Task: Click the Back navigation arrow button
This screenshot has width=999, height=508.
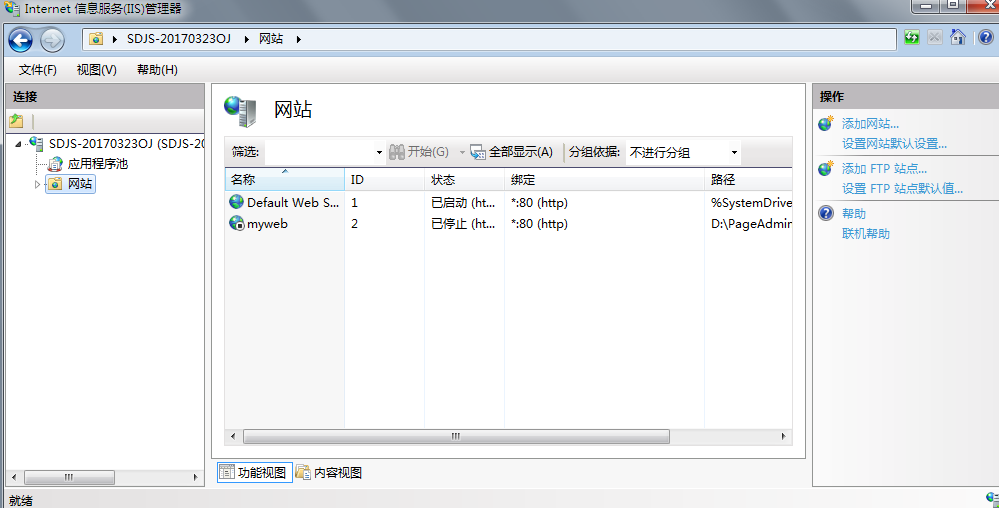Action: point(20,40)
